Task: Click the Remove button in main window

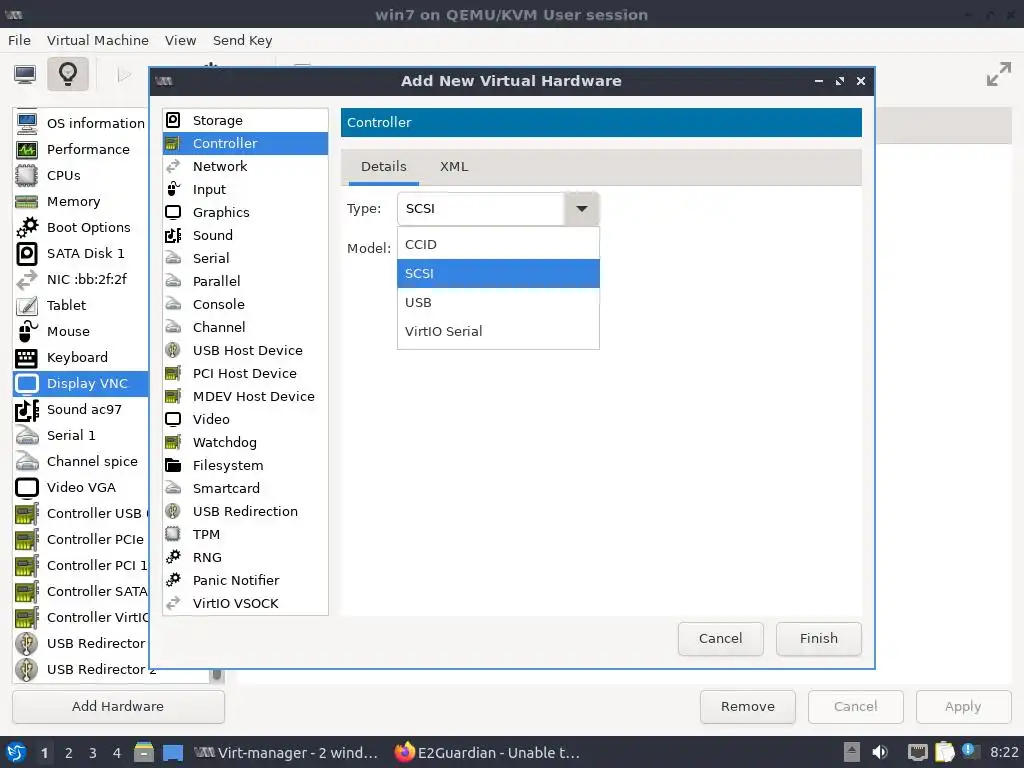Action: (748, 707)
